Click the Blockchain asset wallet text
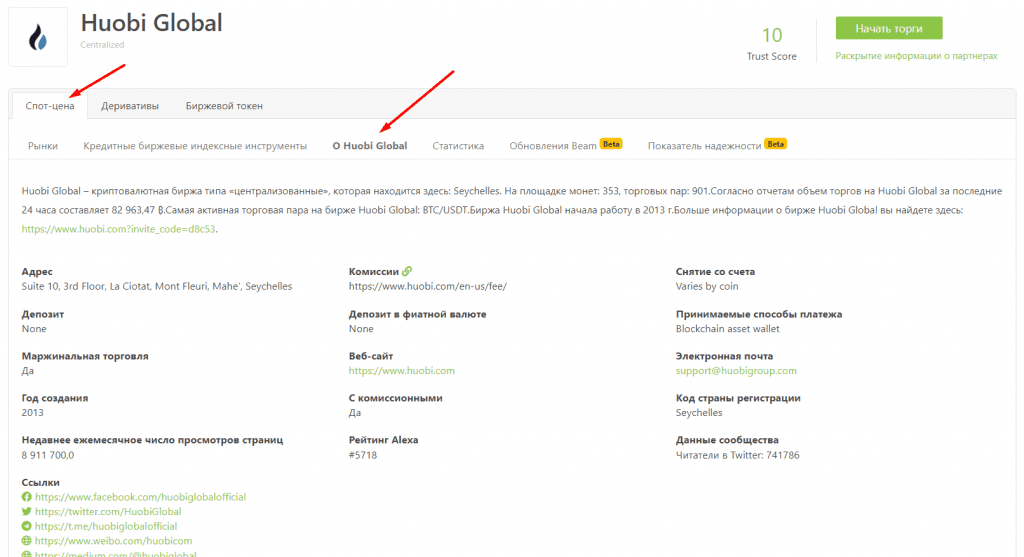Screen dimensions: 1024x557 pos(728,328)
